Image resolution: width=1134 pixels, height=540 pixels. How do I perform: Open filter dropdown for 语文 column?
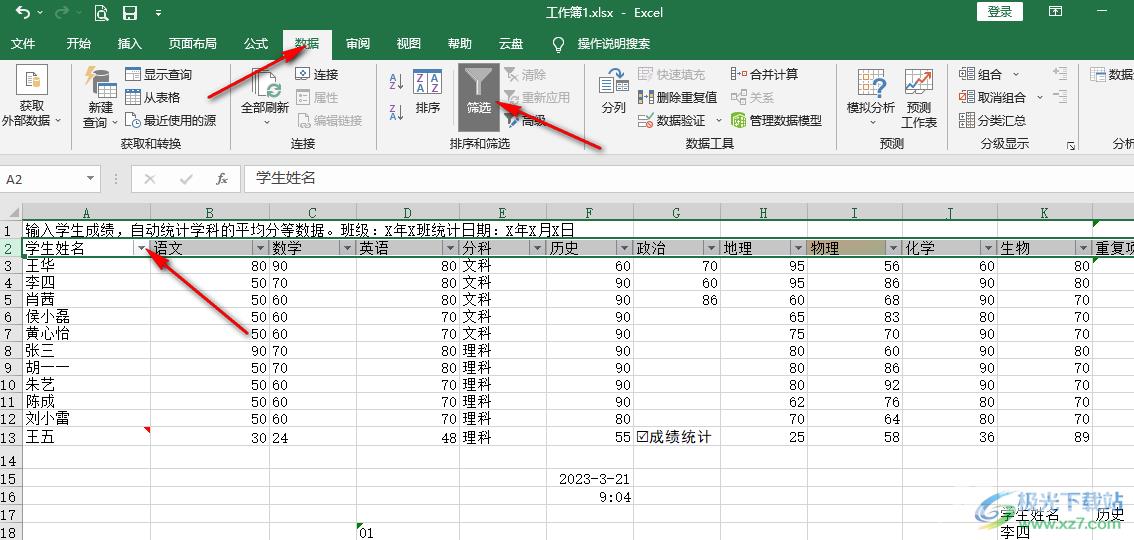(260, 249)
